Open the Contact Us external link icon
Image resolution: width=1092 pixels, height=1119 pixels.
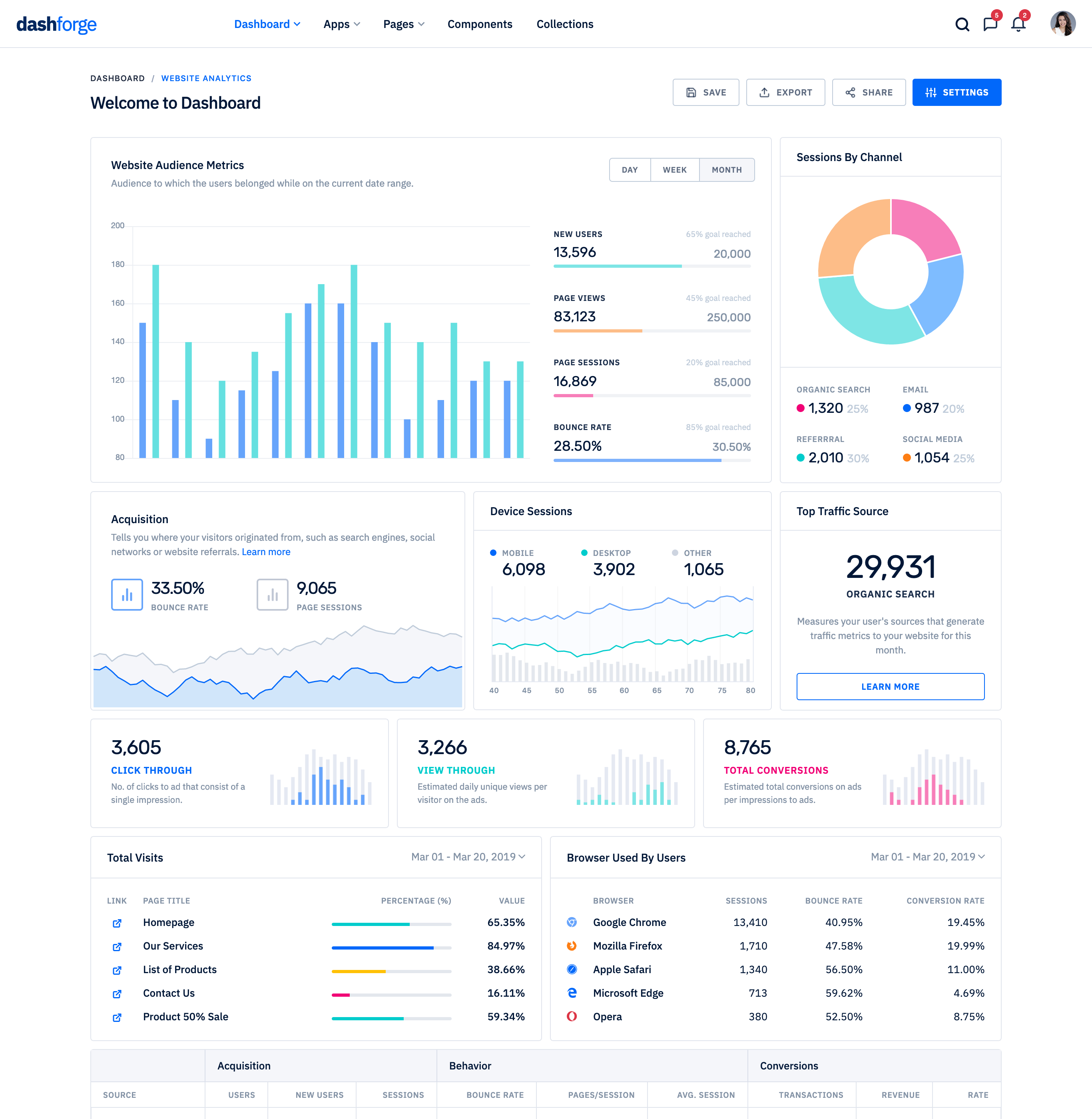click(117, 994)
